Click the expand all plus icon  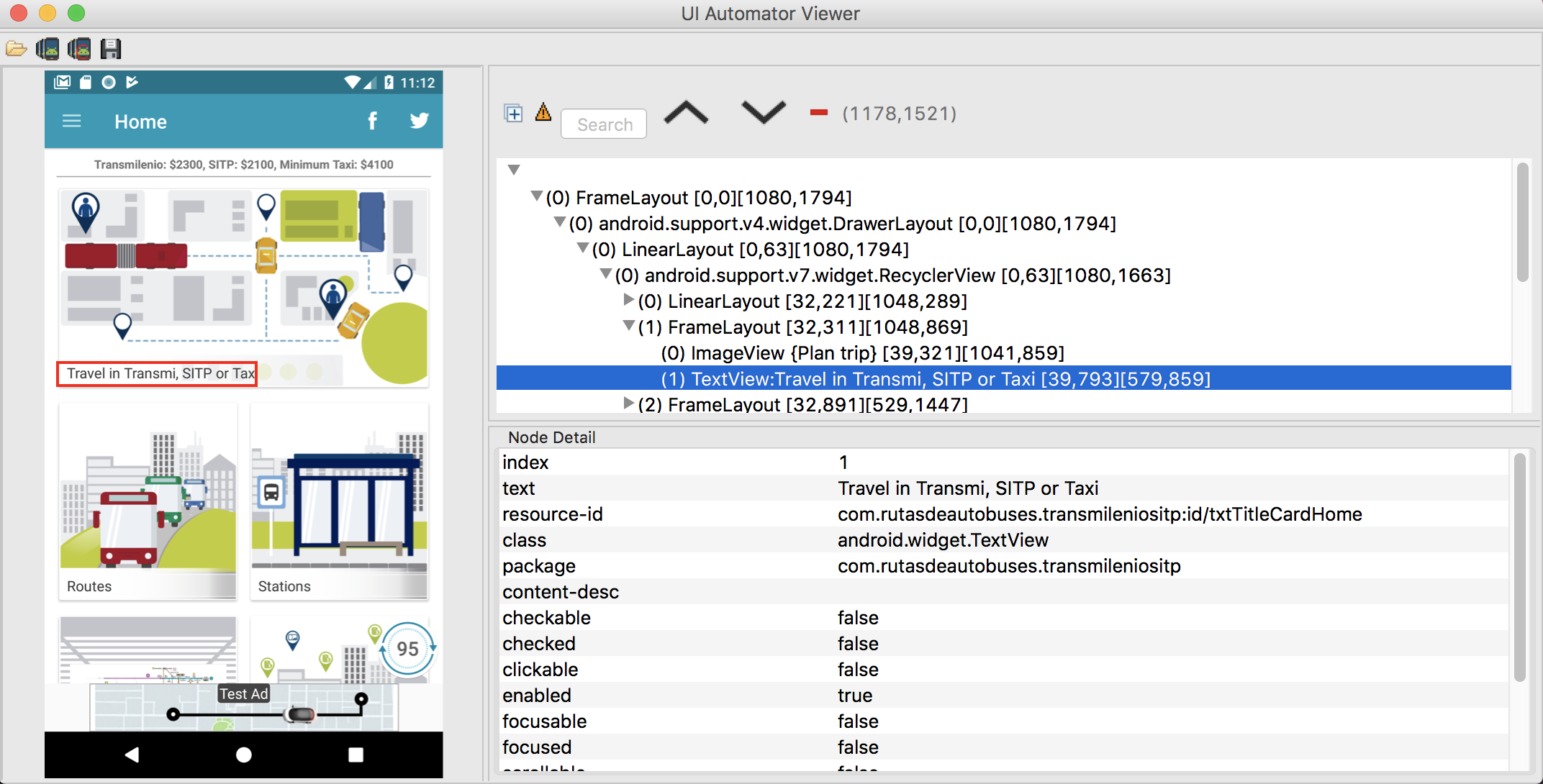(513, 113)
